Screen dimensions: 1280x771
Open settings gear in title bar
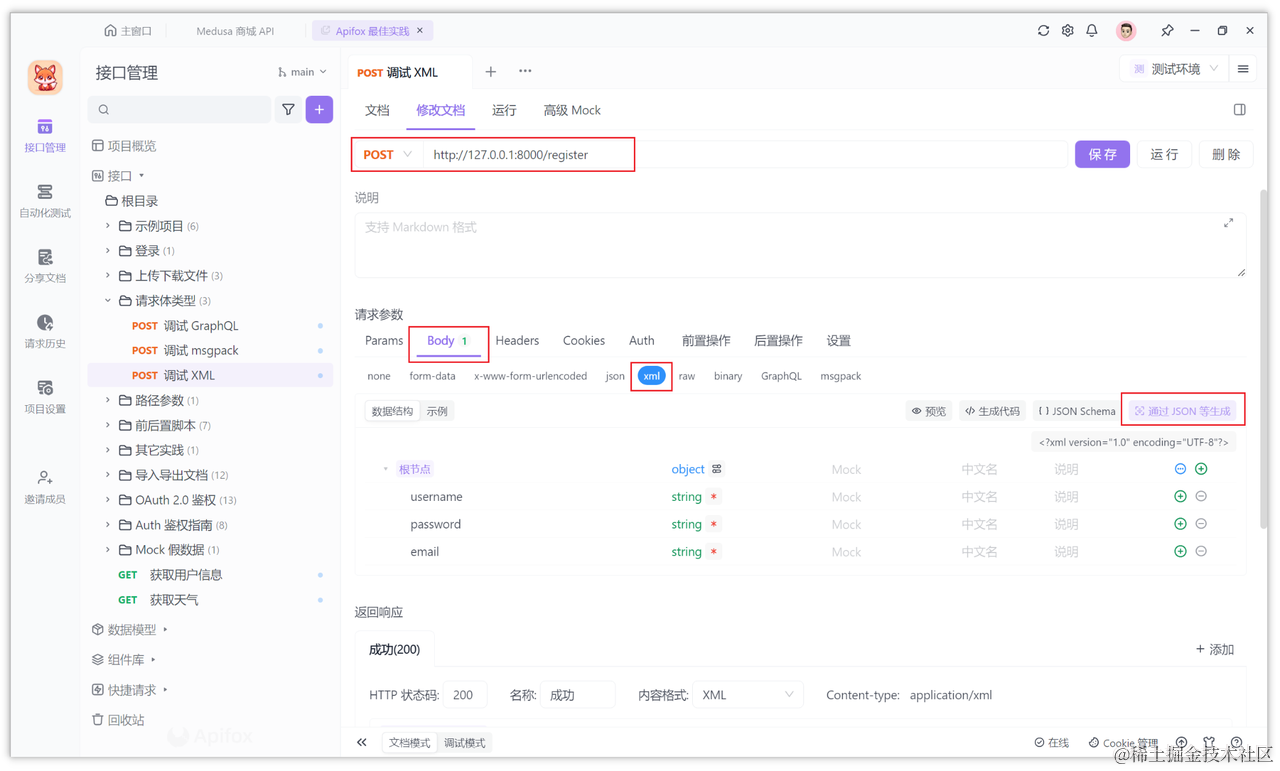tap(1067, 31)
